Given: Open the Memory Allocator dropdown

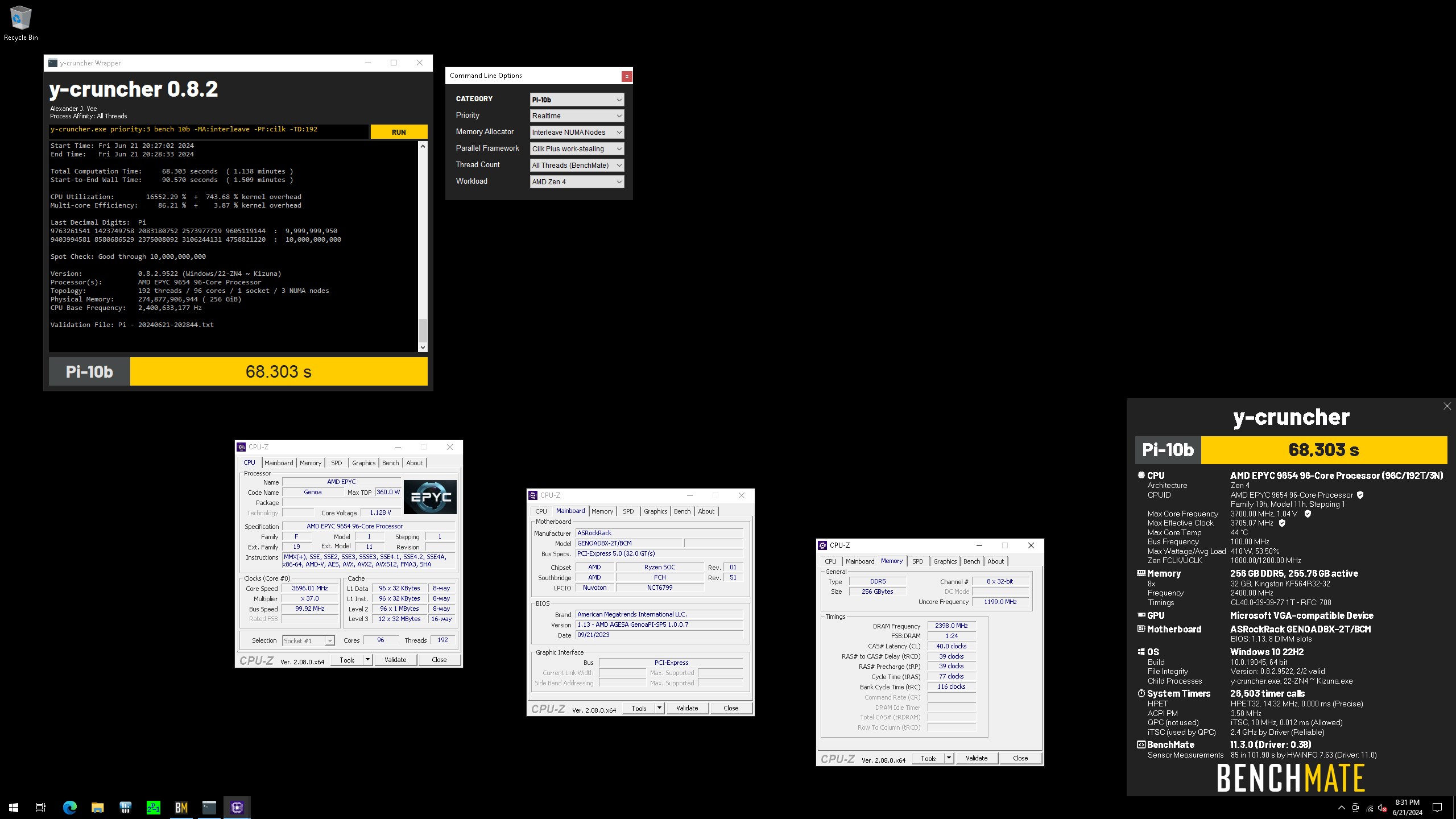Looking at the screenshot, I should [x=577, y=133].
